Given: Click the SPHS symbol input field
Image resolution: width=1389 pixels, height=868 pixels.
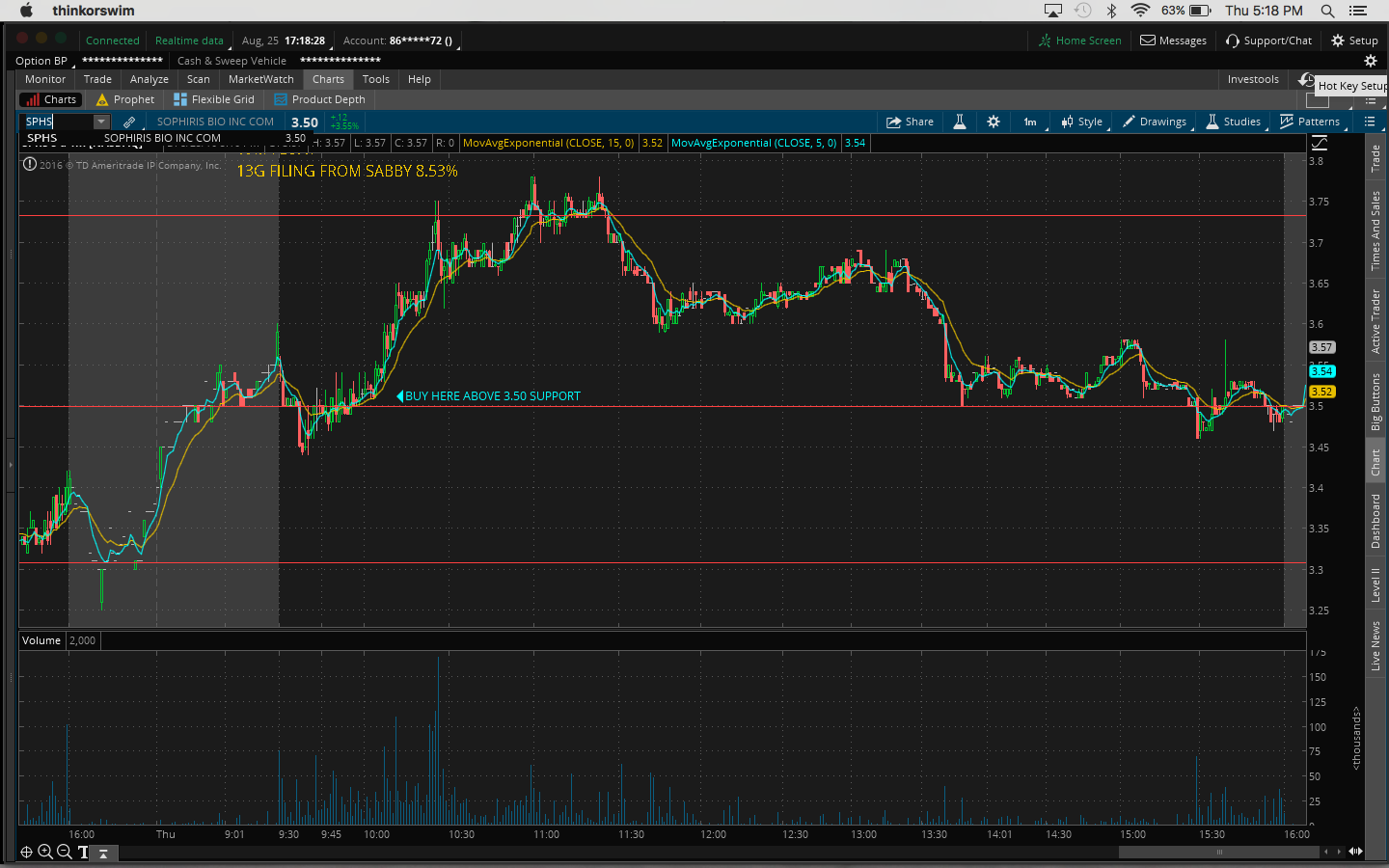Looking at the screenshot, I should pyautogui.click(x=57, y=122).
